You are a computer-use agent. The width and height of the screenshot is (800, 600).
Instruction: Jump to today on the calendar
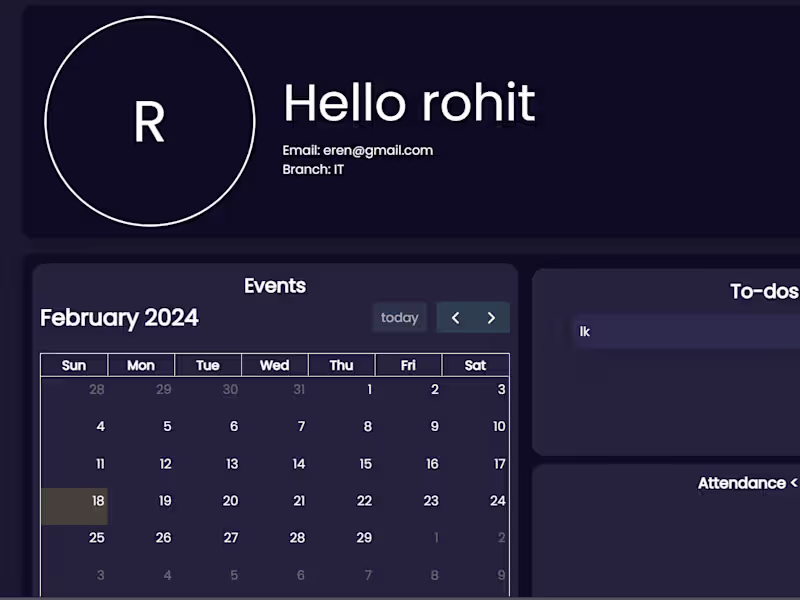pos(399,317)
